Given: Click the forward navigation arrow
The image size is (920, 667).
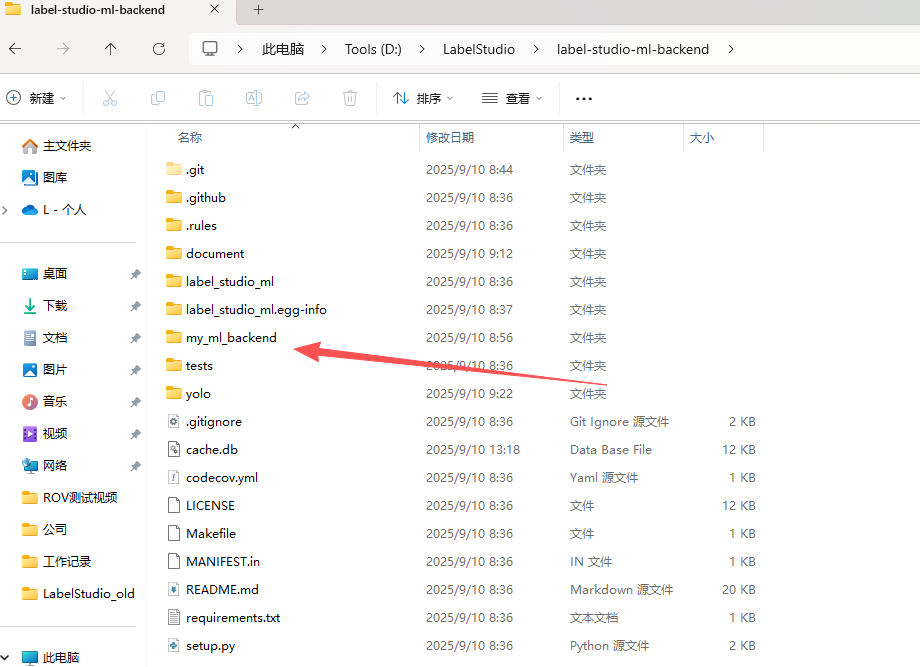Looking at the screenshot, I should (x=63, y=49).
